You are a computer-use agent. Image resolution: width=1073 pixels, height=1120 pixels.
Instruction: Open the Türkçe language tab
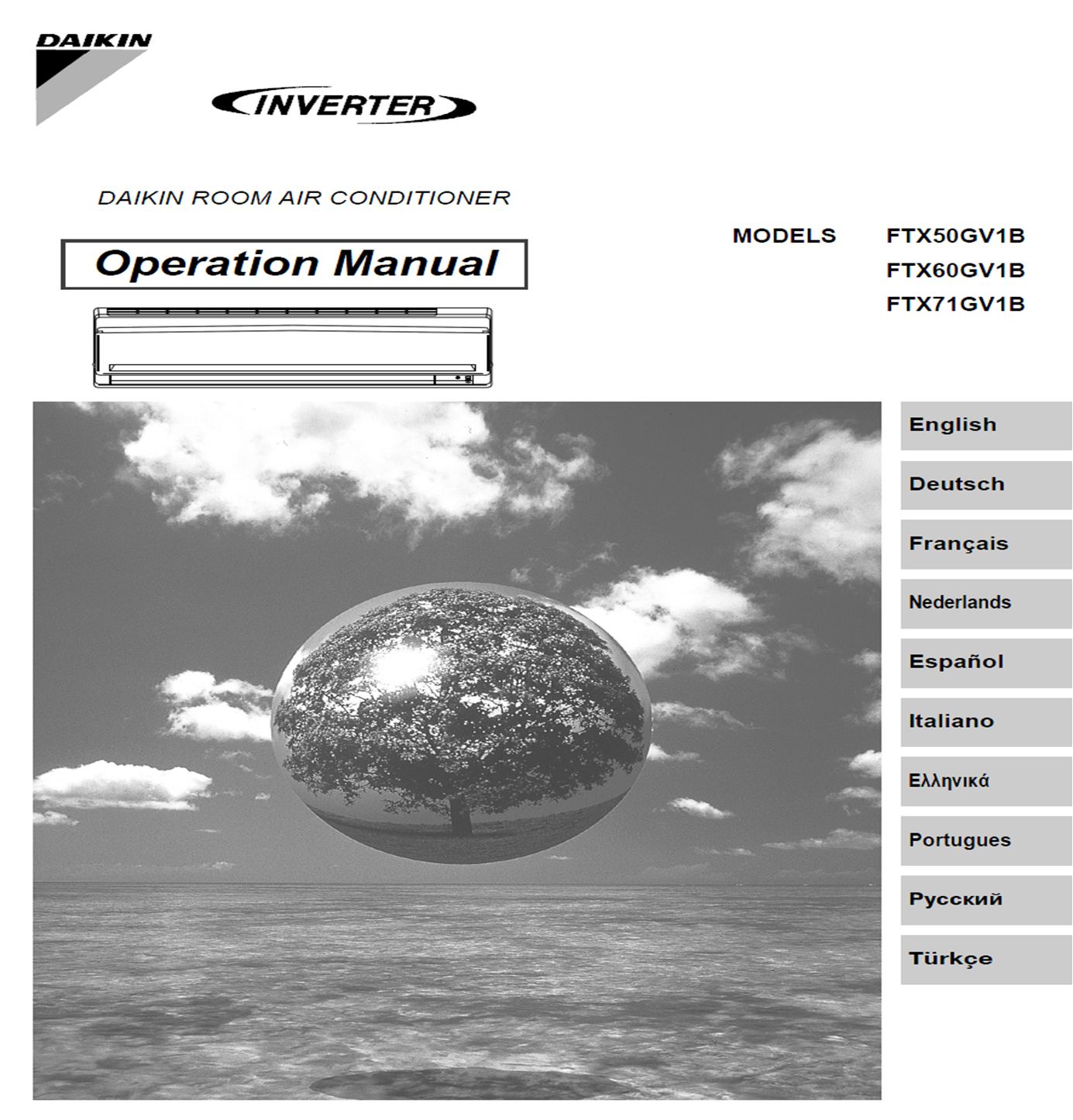(985, 959)
